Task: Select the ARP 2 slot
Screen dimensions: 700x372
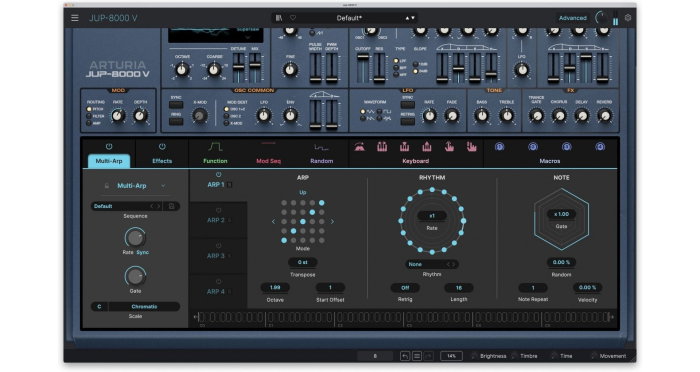Action: click(x=218, y=220)
